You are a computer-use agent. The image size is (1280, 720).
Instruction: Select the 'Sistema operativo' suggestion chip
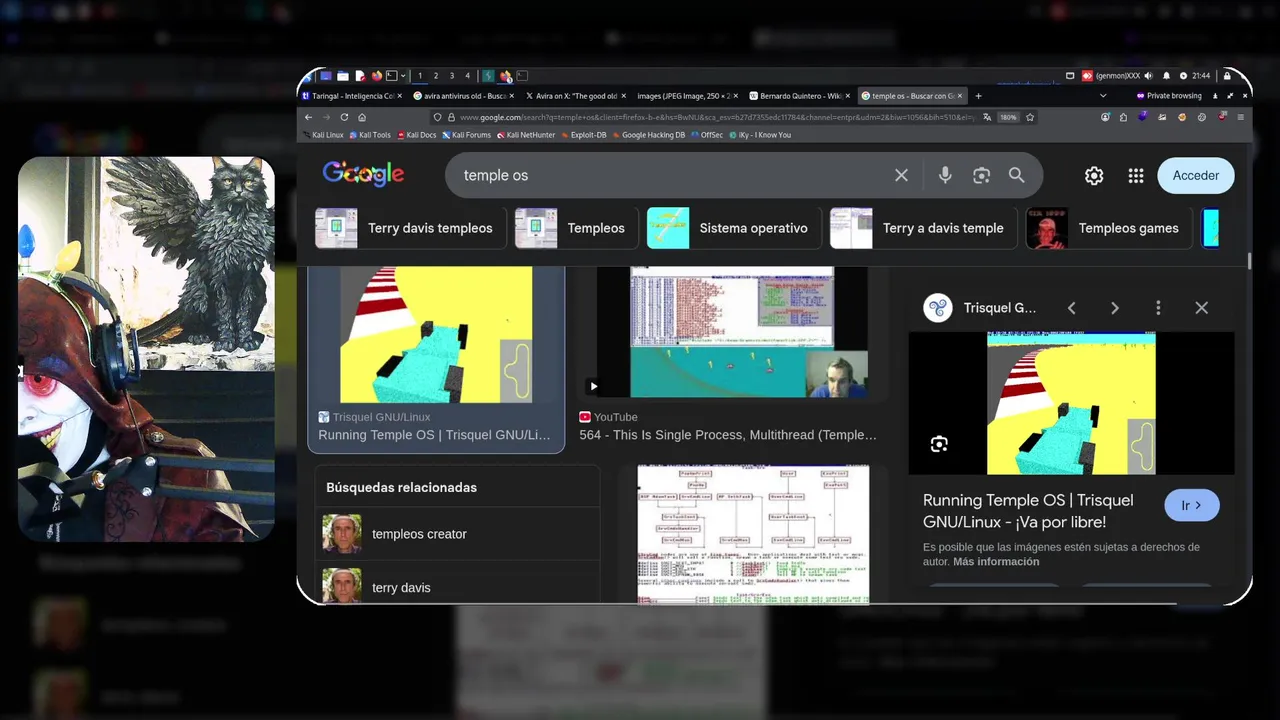[733, 228]
